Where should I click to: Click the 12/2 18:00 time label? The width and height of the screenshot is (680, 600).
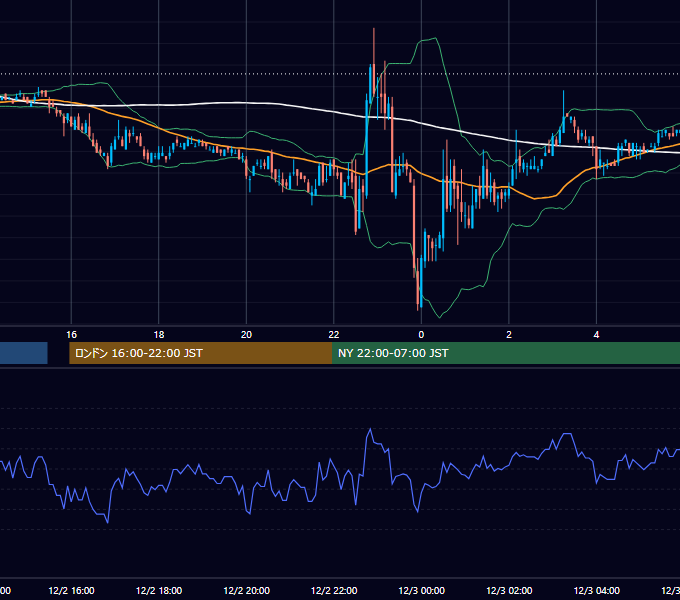pos(159,590)
